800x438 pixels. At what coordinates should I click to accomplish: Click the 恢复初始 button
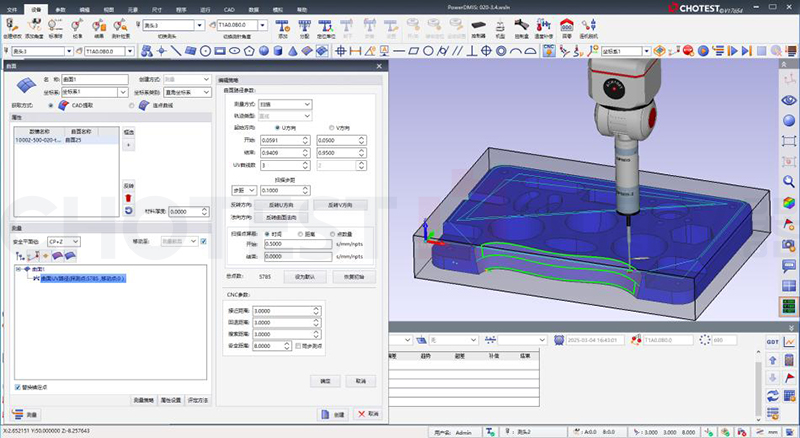click(354, 277)
